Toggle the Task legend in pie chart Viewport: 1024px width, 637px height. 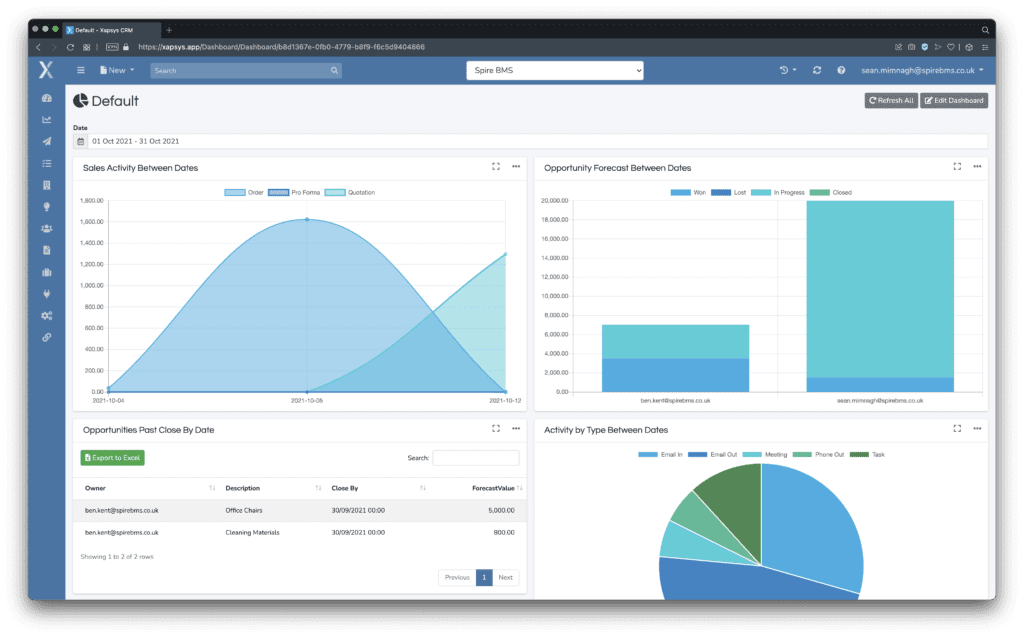pyautogui.click(x=867, y=455)
